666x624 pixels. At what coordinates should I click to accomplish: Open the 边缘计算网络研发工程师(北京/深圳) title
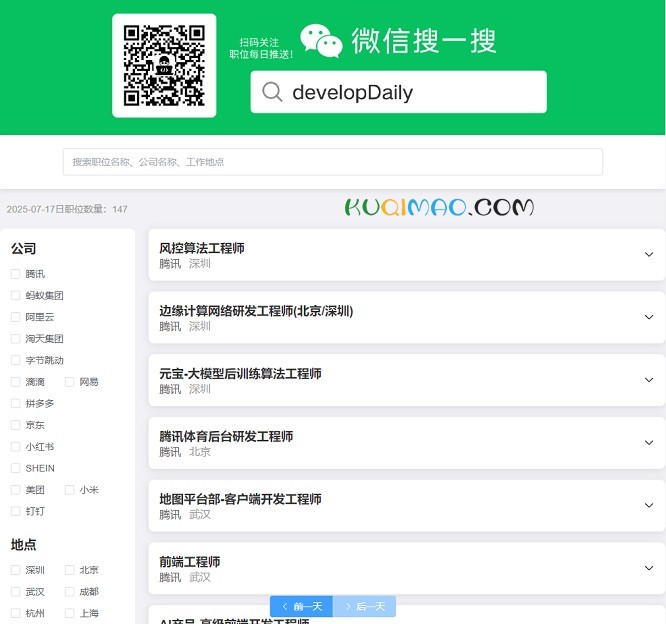256,311
